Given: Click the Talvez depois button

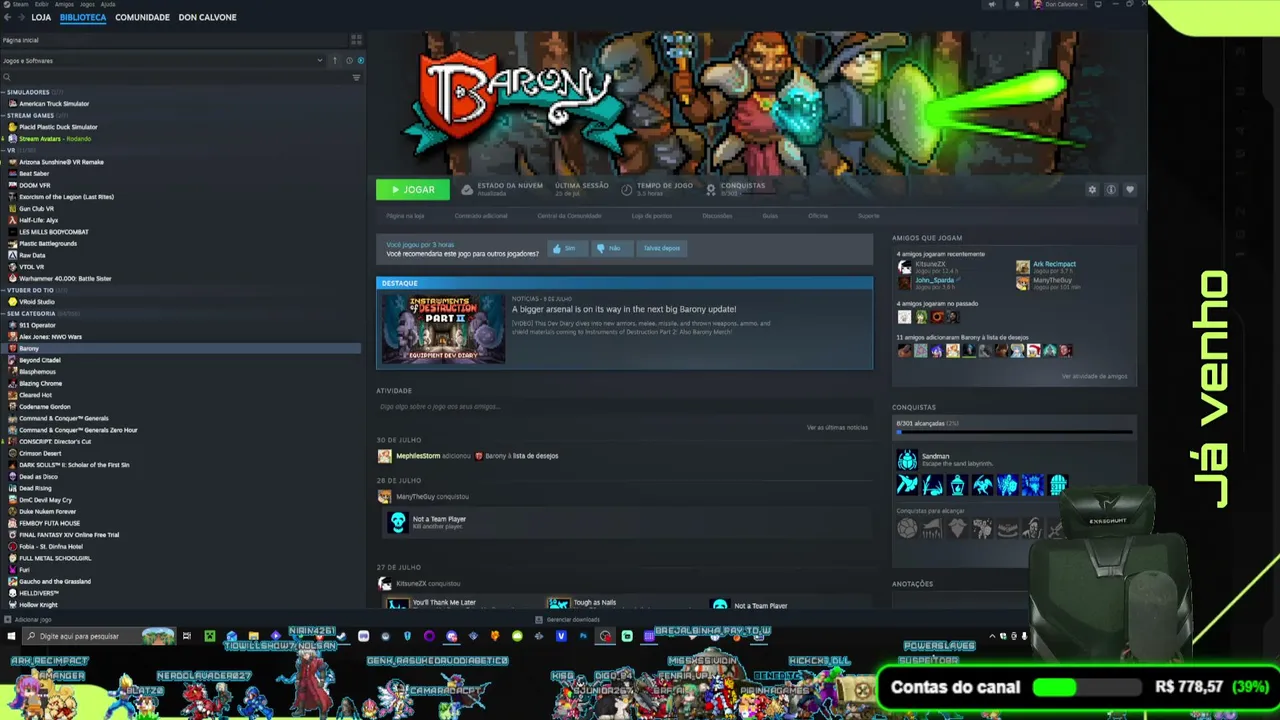Looking at the screenshot, I should [x=662, y=248].
